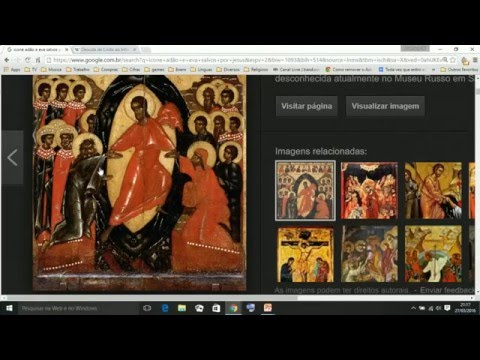This screenshot has height=360, width=480.
Task: Click the Visitar página button
Action: pos(306,106)
